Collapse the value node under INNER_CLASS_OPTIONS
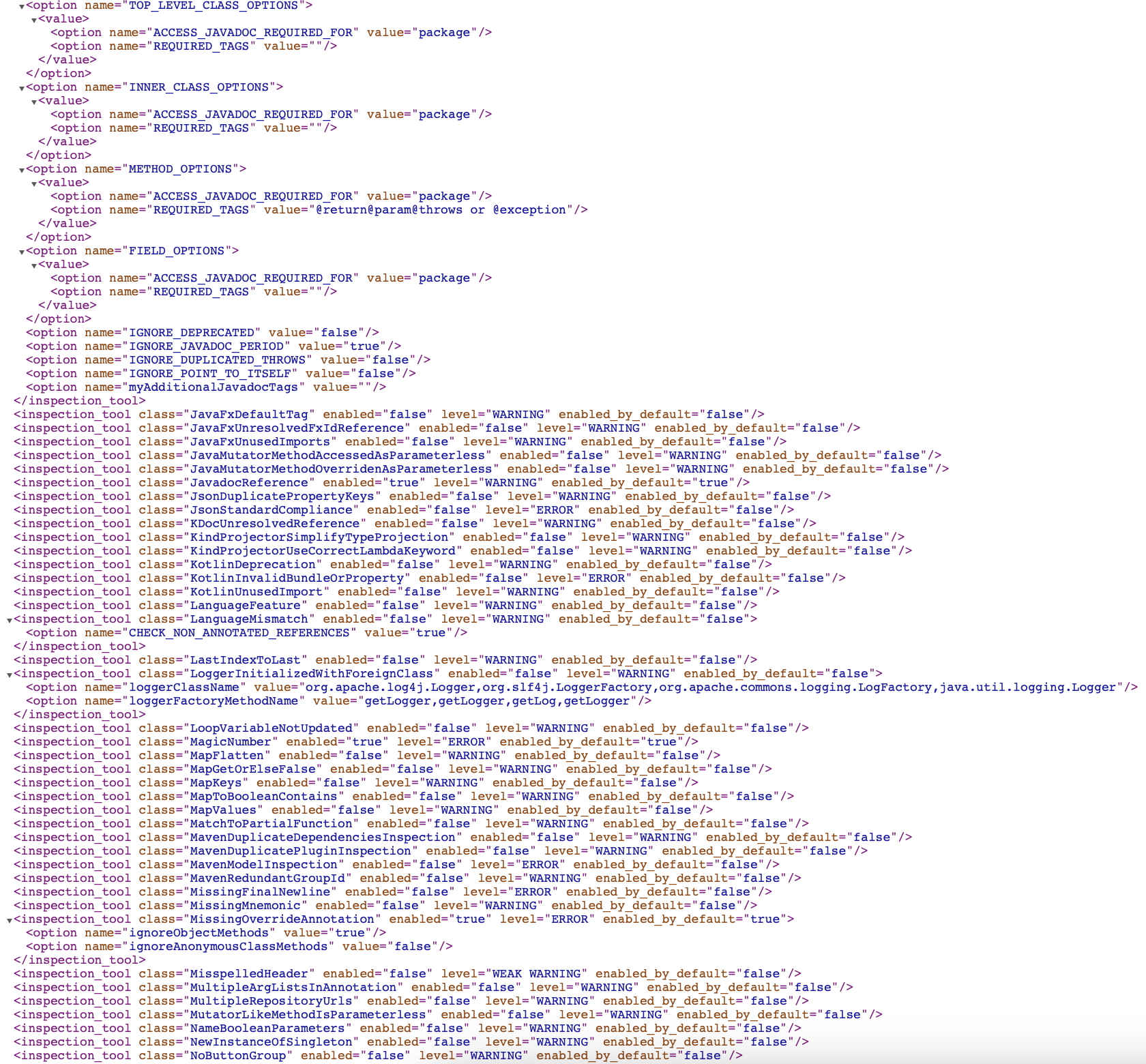The height and width of the screenshot is (1064, 1146). click(x=34, y=102)
